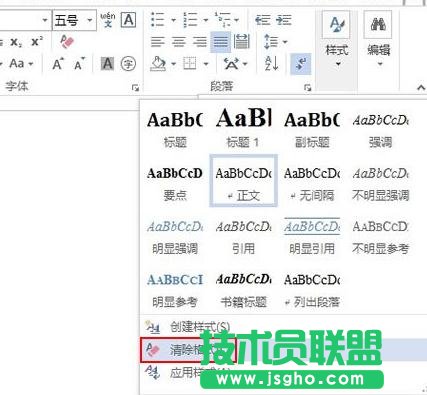Apply enclosed character (字 in circle)
Viewport: 427px width, 395px height.
coord(128,64)
